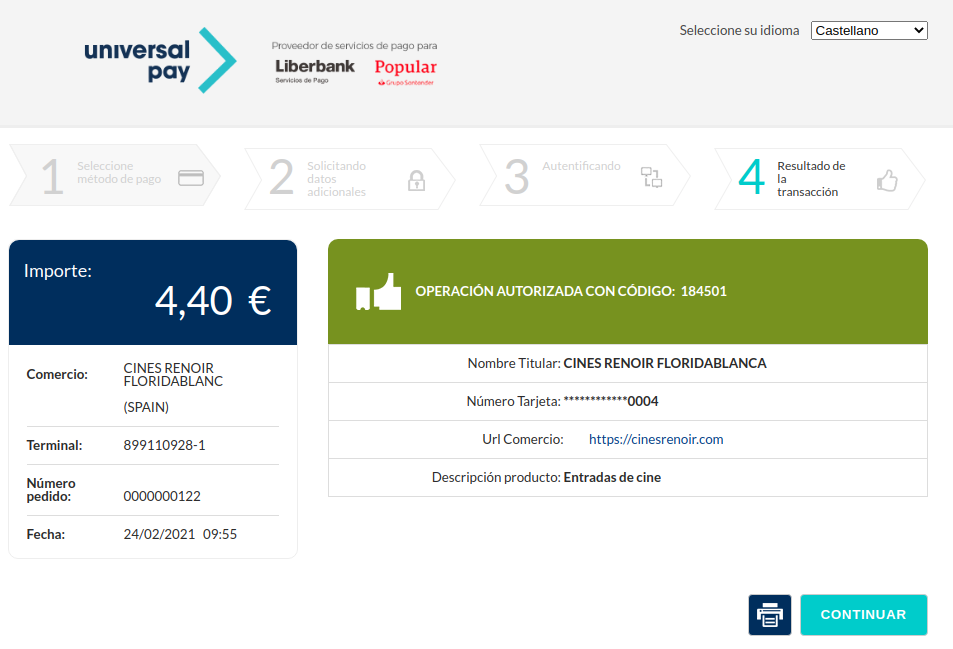Click the Popular bank logo
The image size is (953, 649).
pyautogui.click(x=405, y=71)
